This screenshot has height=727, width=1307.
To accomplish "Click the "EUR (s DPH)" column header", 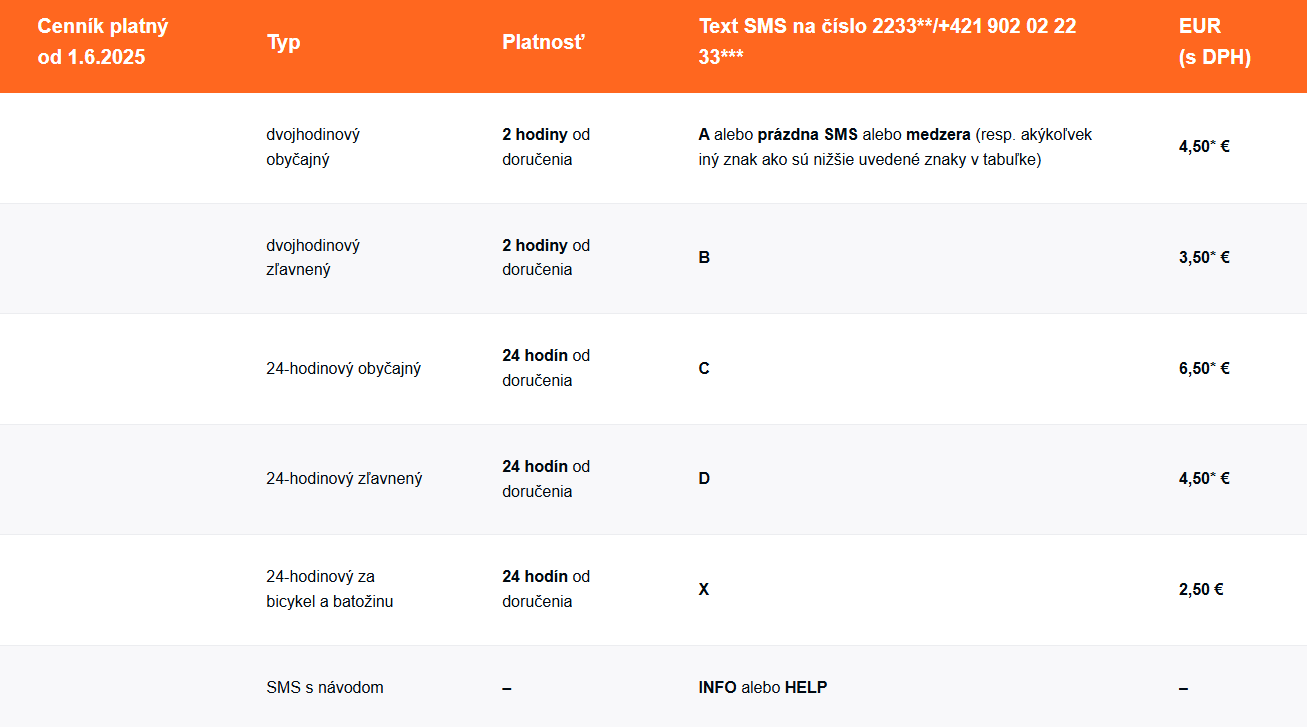I will coord(1214,42).
